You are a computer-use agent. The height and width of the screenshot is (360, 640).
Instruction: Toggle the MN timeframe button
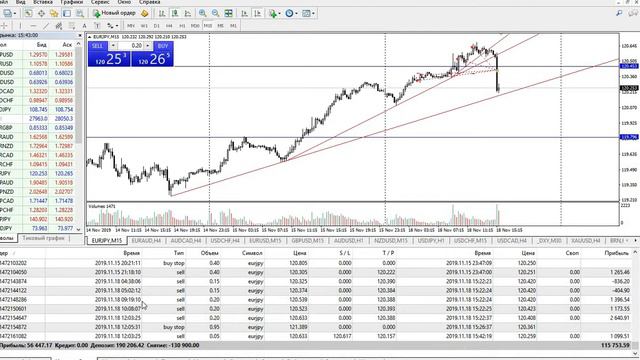131,26
